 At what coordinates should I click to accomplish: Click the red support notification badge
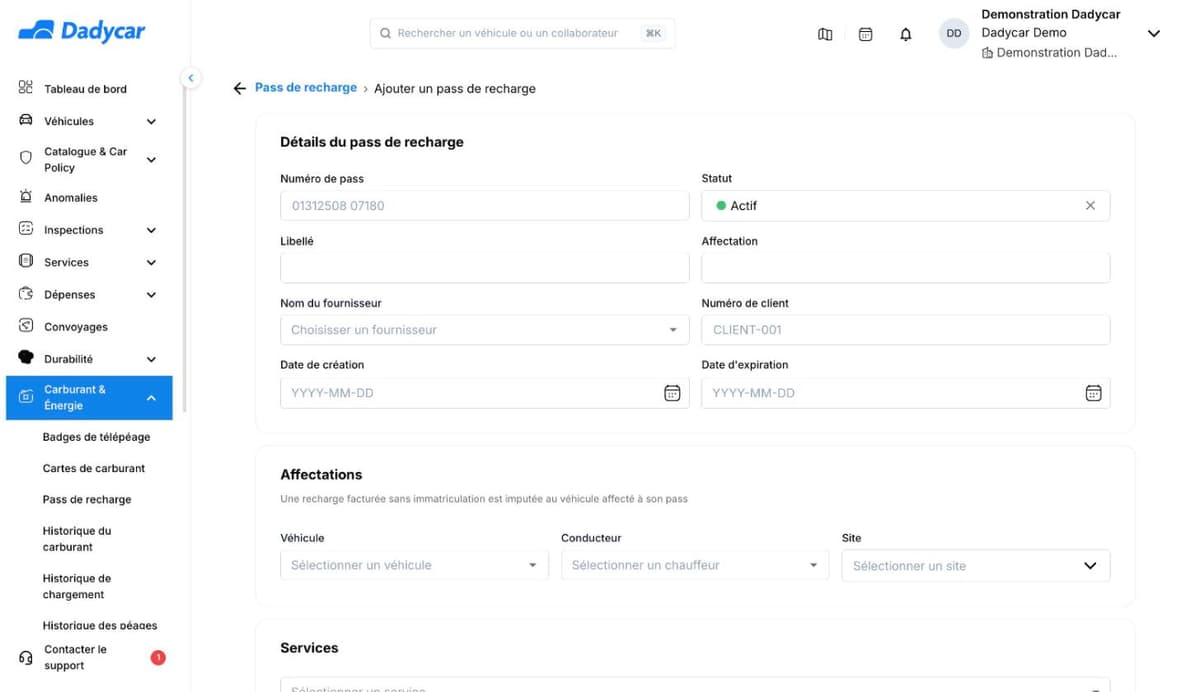pyautogui.click(x=158, y=657)
